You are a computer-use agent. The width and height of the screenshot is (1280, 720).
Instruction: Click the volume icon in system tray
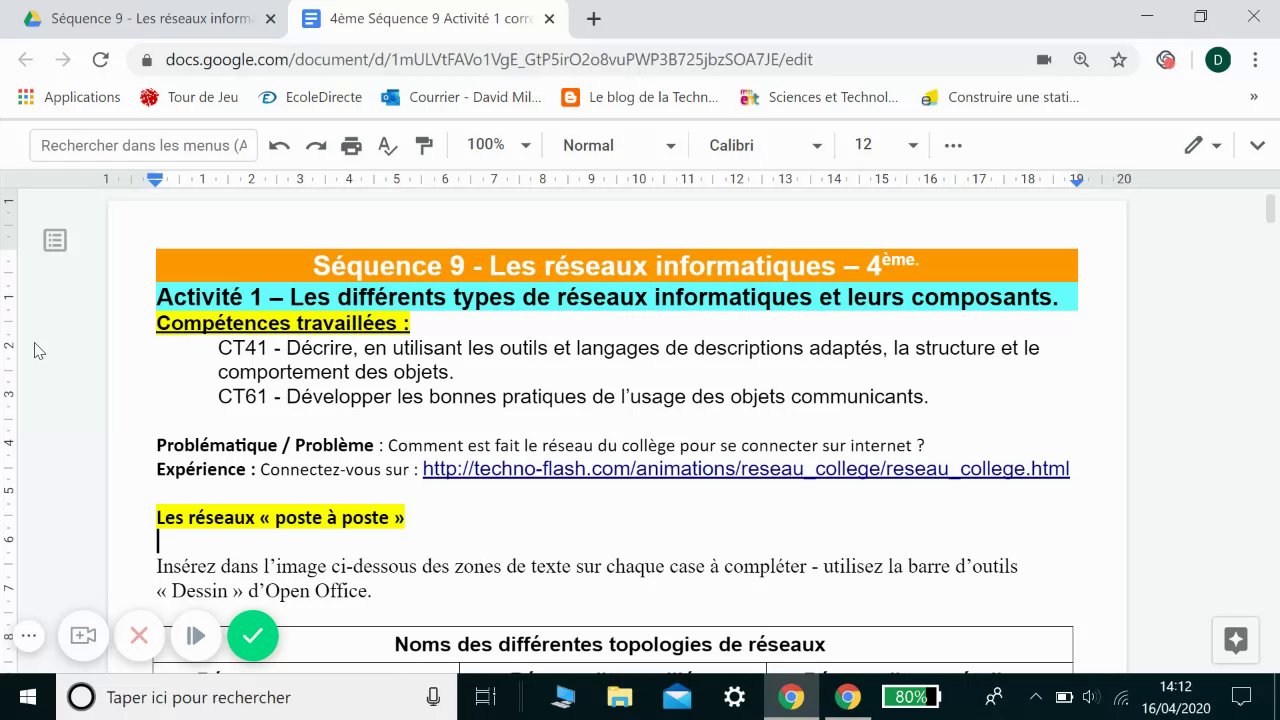(1091, 697)
